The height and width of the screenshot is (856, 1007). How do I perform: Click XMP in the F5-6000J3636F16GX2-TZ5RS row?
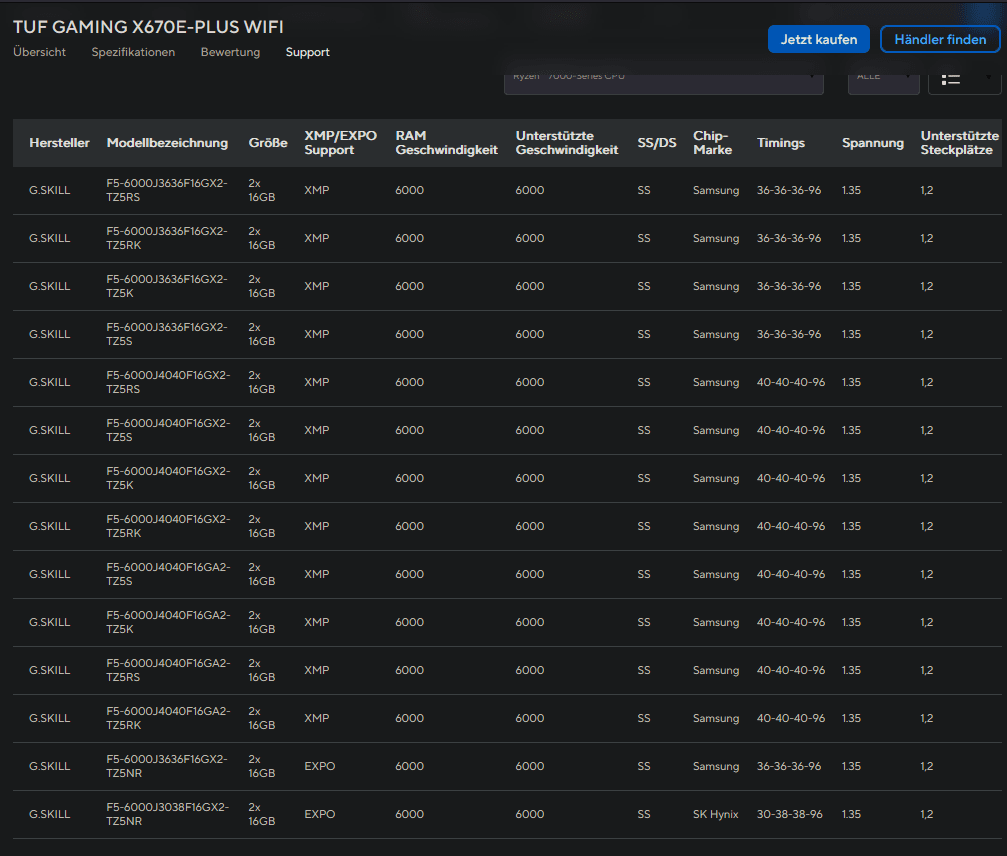[x=317, y=190]
